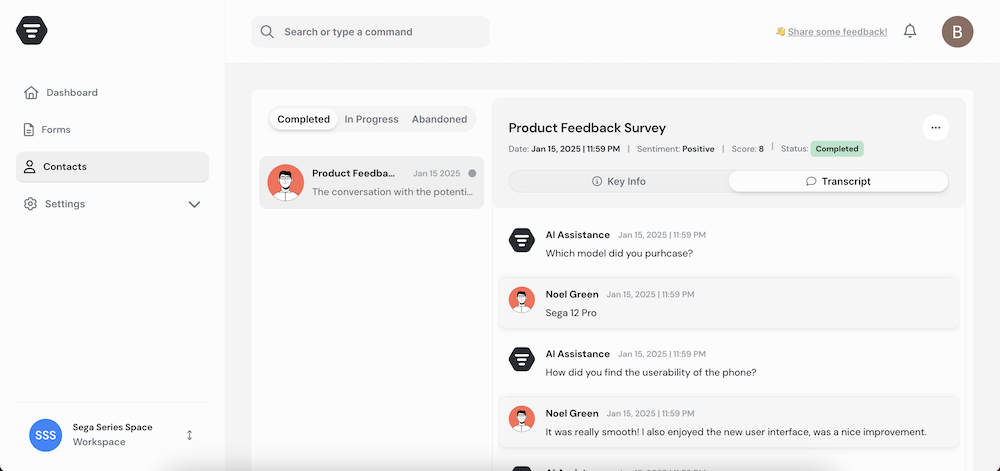Open the Product Feedback conversation item

click(371, 182)
